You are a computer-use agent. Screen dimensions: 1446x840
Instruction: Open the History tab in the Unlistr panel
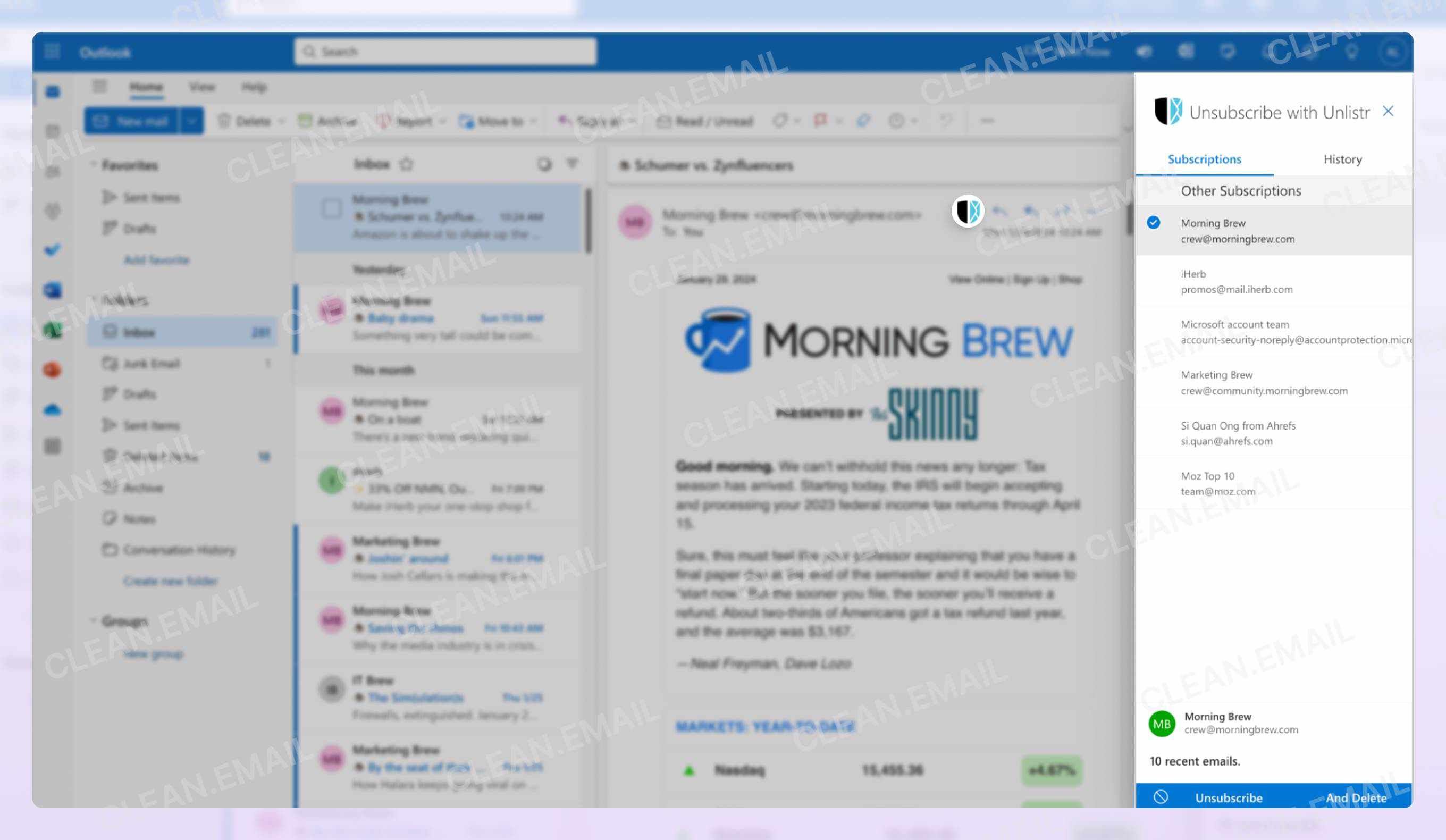(1342, 159)
